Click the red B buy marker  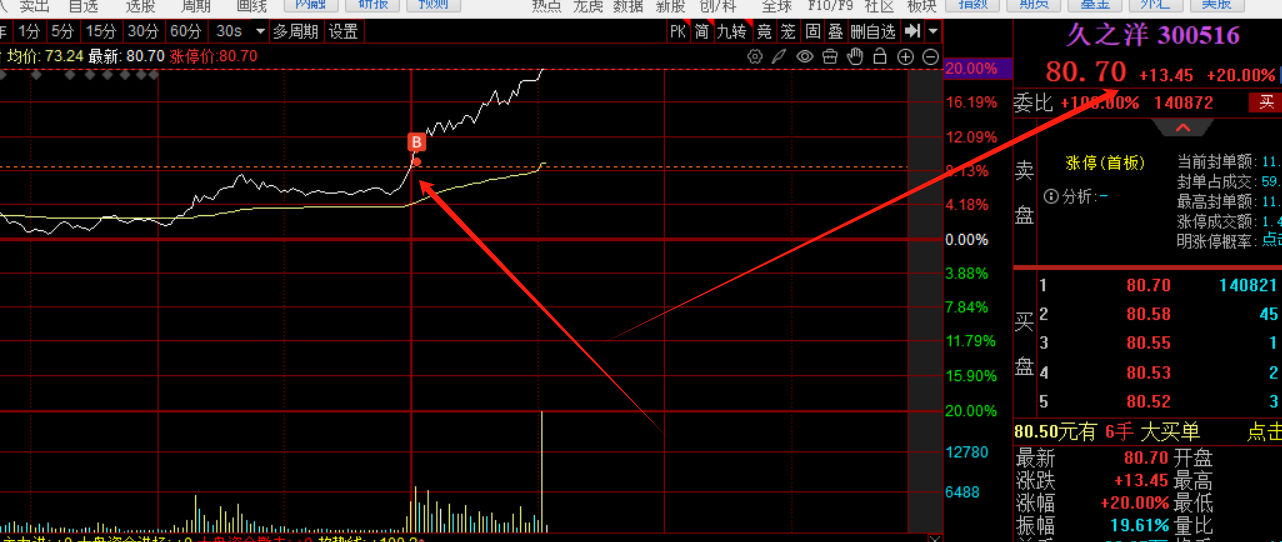[417, 142]
